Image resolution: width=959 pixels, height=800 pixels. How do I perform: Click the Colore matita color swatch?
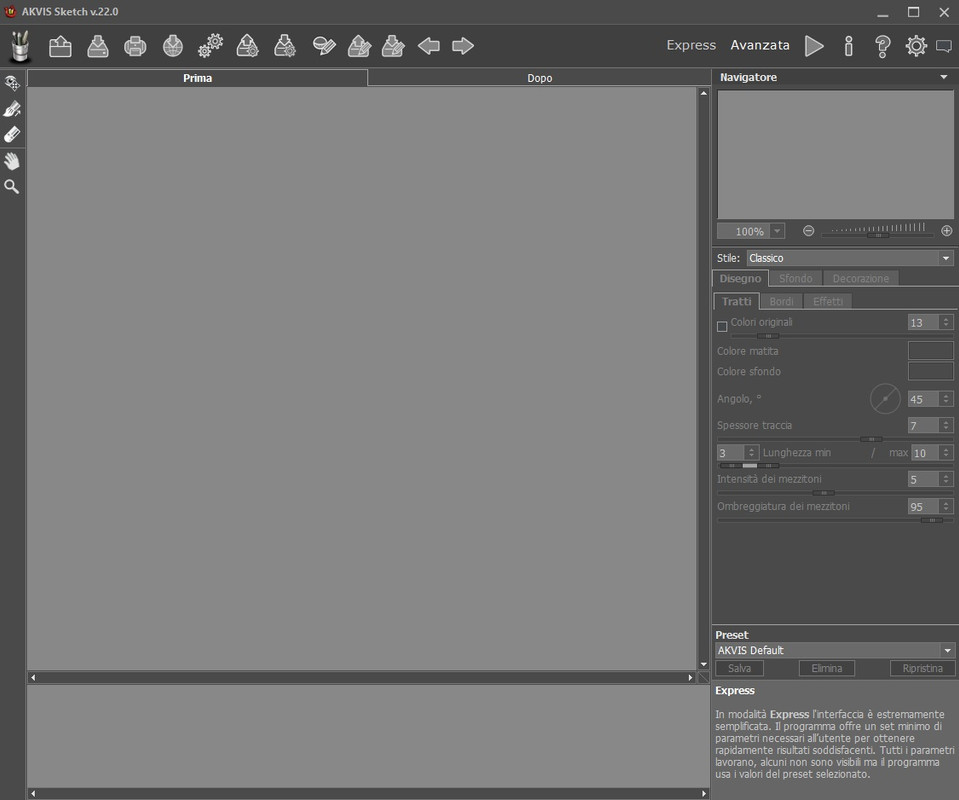pos(930,351)
